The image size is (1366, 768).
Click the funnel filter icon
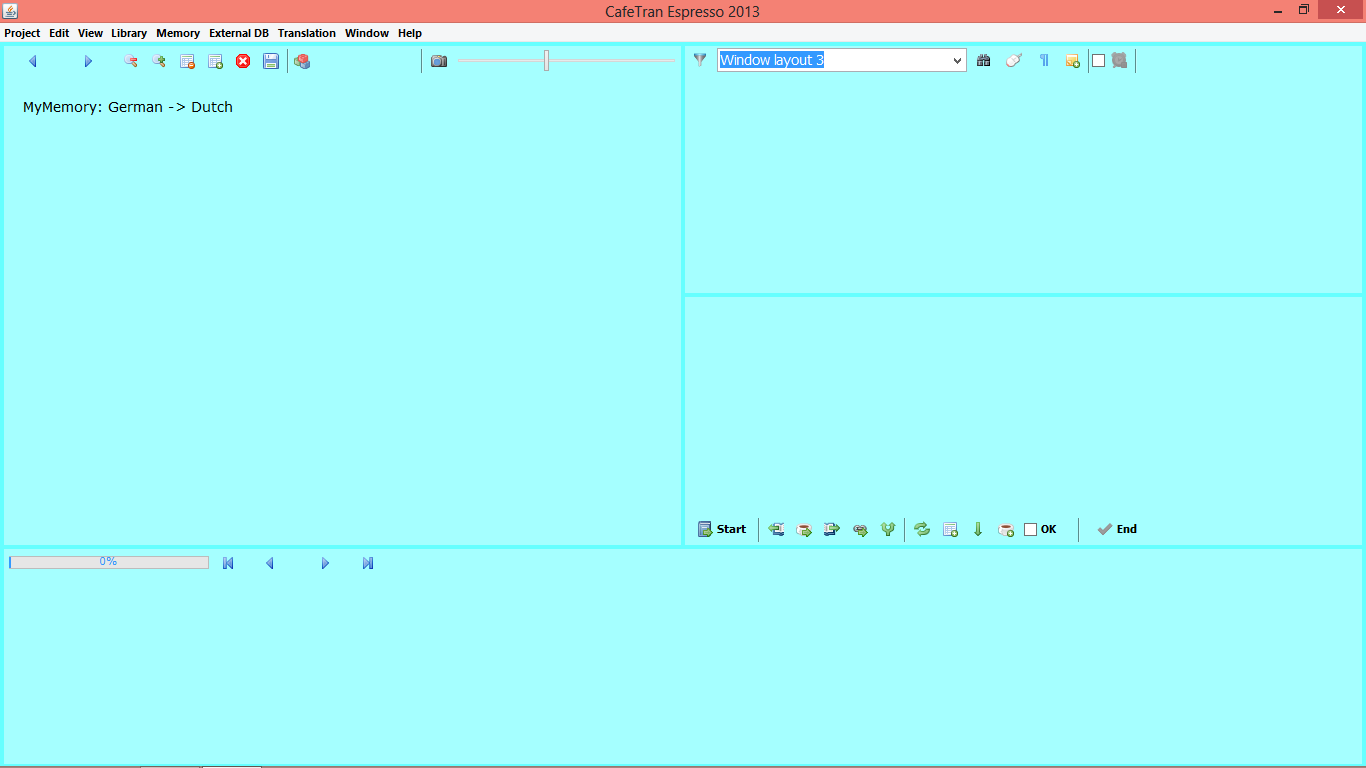click(x=700, y=60)
